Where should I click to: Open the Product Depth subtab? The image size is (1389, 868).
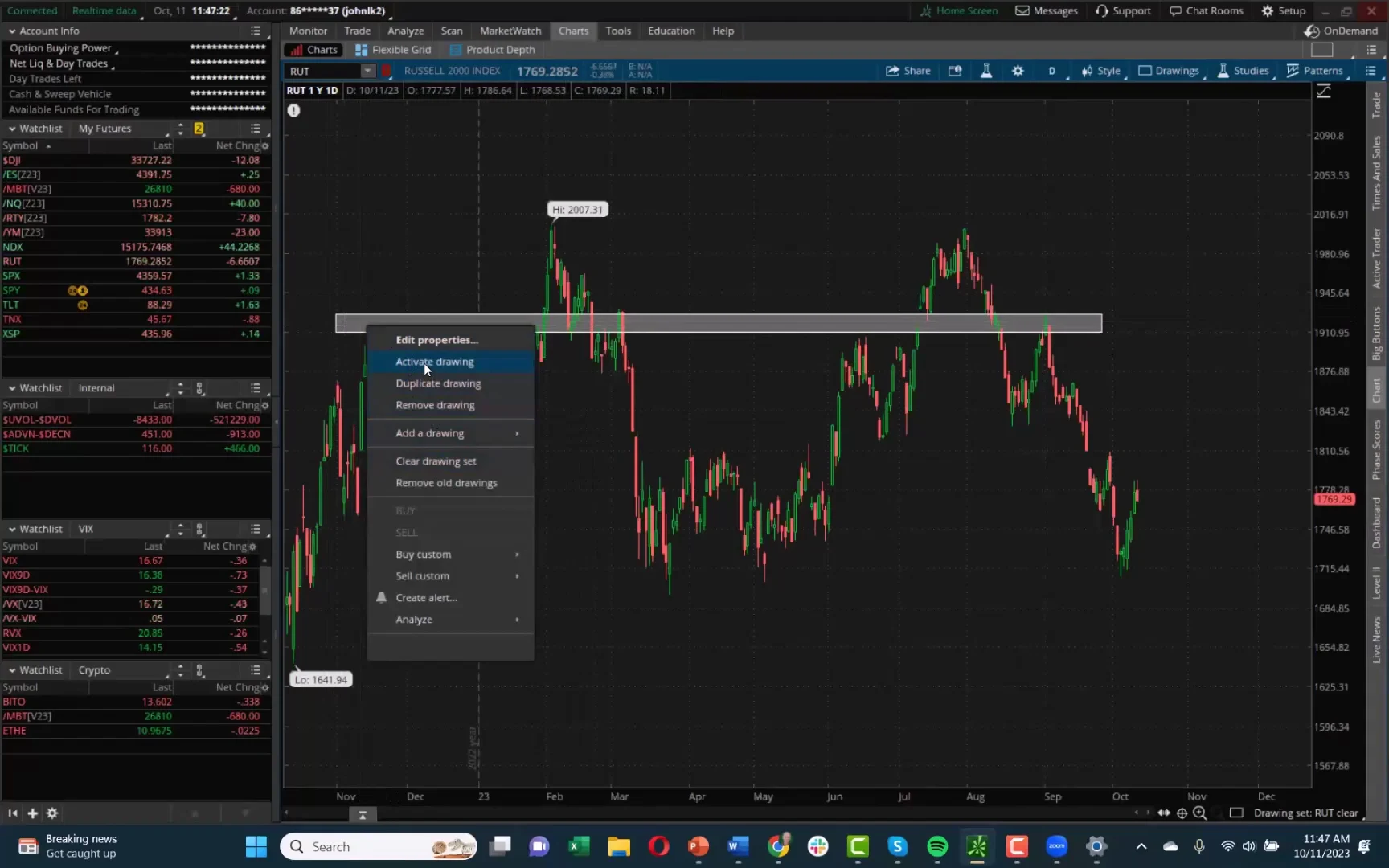pyautogui.click(x=493, y=50)
